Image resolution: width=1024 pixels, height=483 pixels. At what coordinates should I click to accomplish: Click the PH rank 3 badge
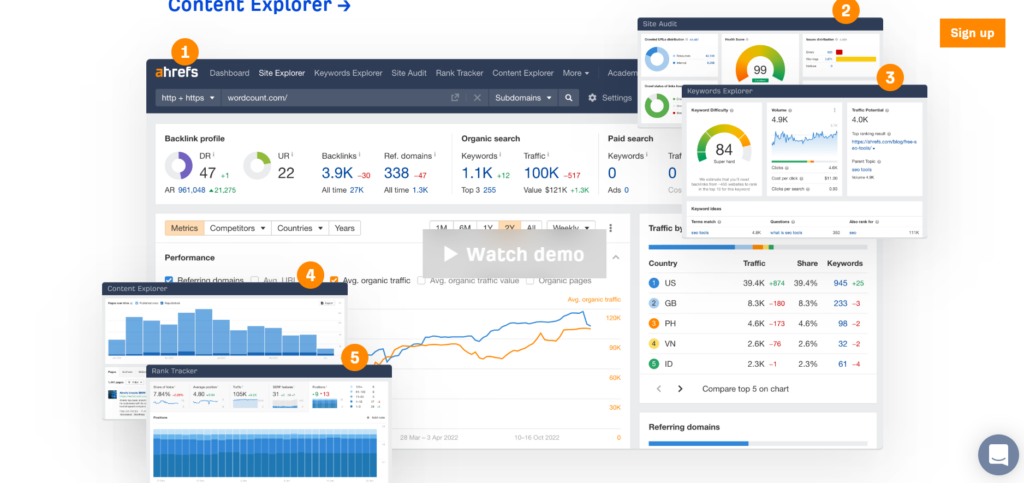[654, 323]
